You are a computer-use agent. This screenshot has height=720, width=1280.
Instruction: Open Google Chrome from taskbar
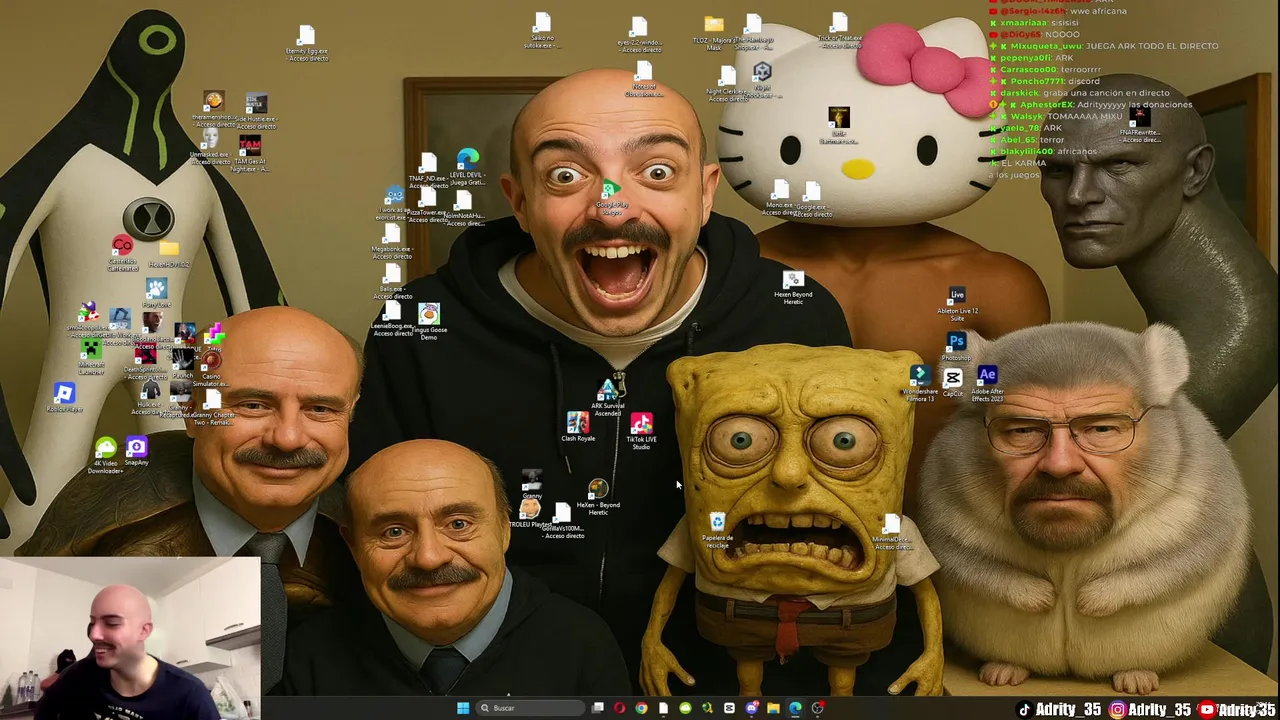[x=641, y=708]
